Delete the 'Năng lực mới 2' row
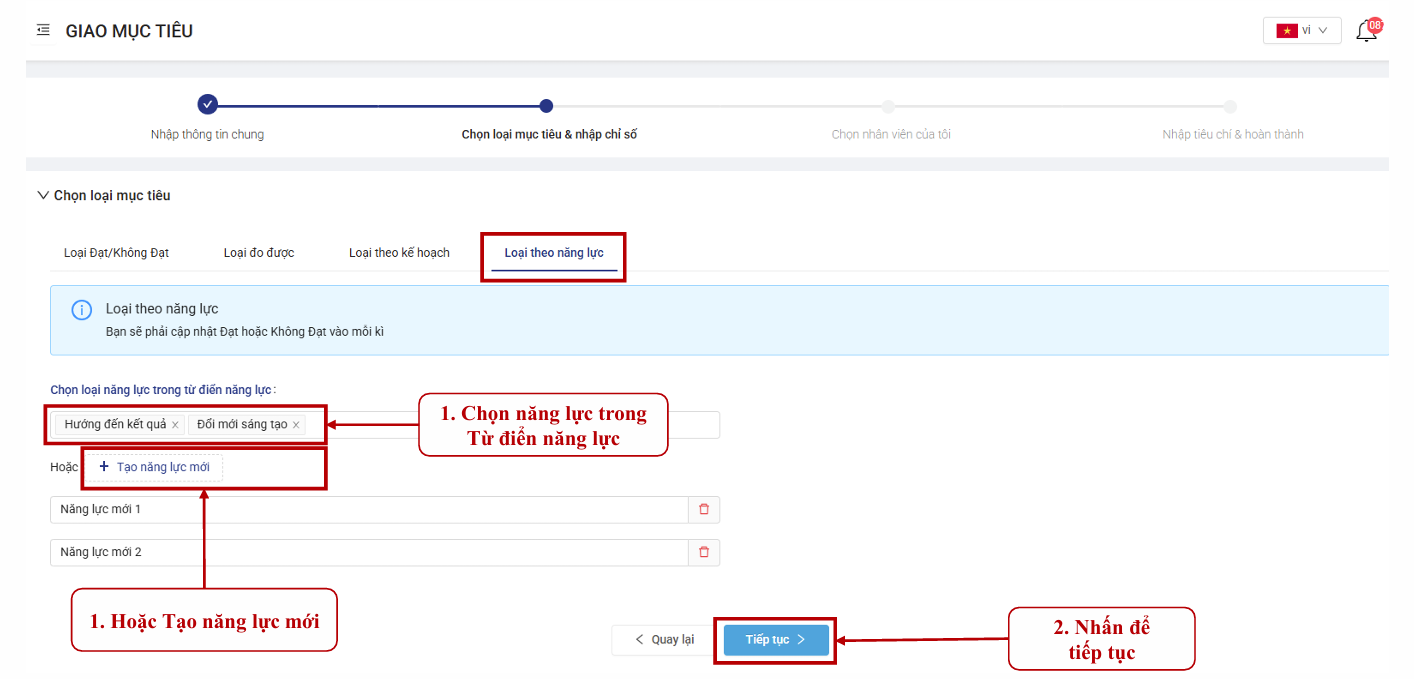Image resolution: width=1414 pixels, height=679 pixels. 704,552
